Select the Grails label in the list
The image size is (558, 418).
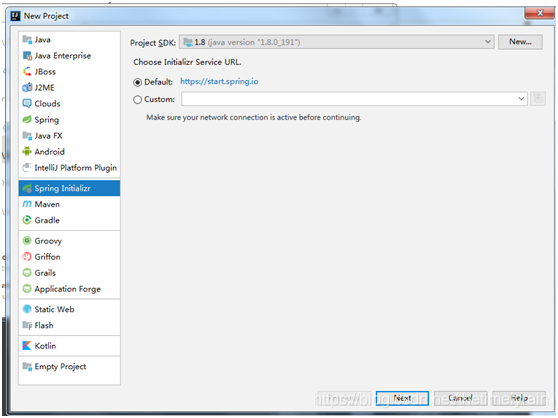45,273
